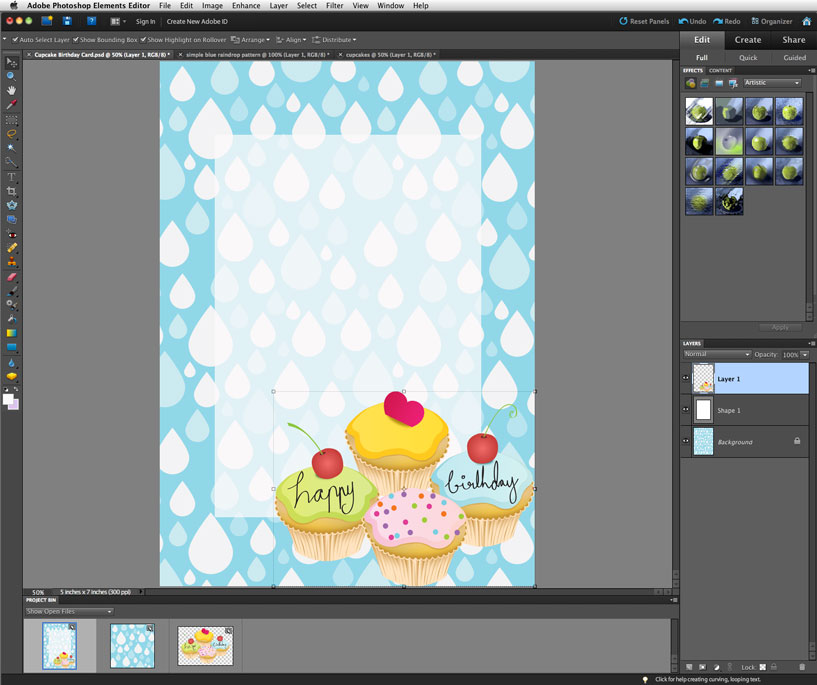Hide Layer 1 with eye icon
This screenshot has height=685, width=817.
[686, 378]
